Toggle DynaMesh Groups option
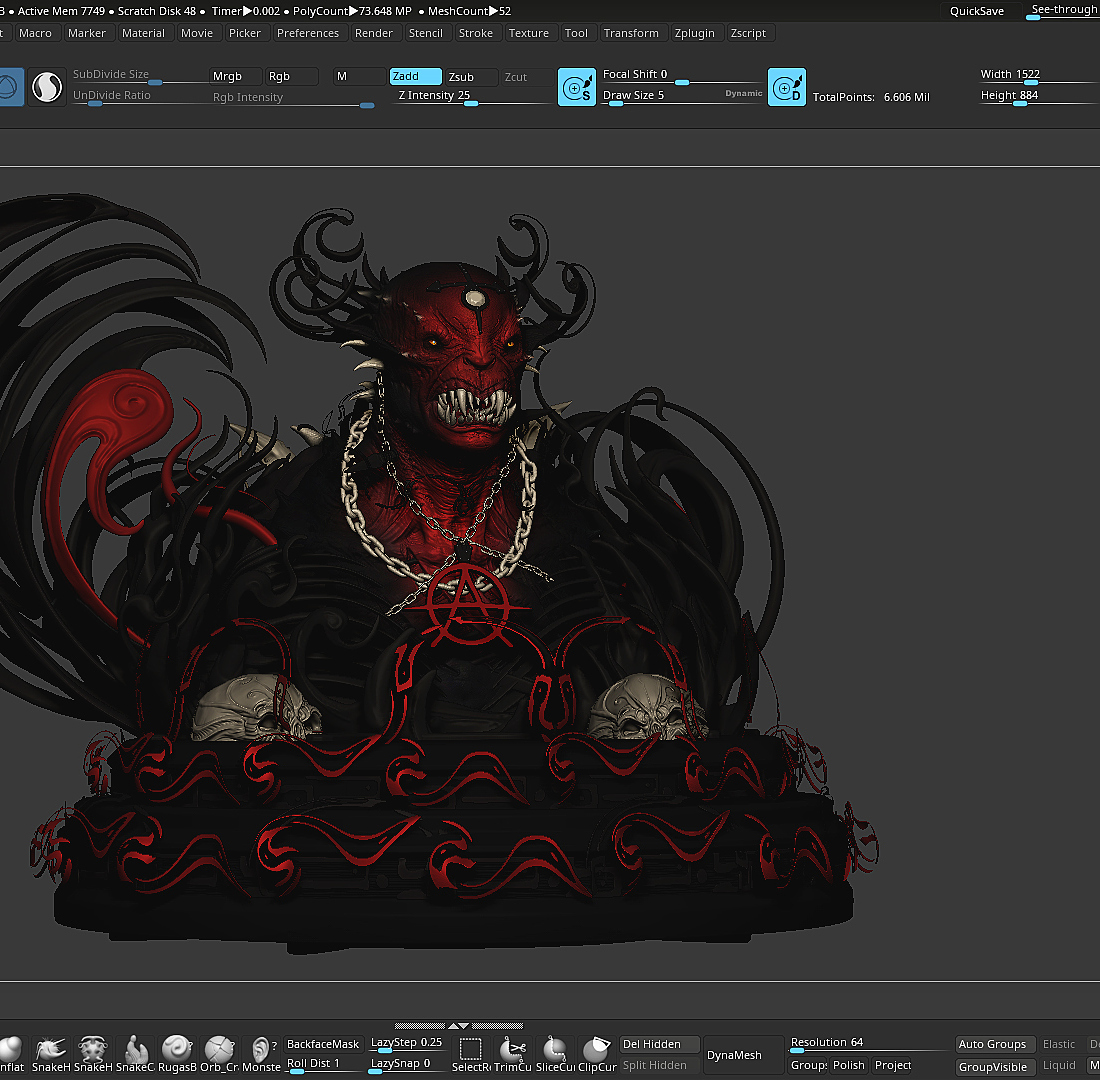This screenshot has width=1100, height=1080. [x=809, y=1065]
